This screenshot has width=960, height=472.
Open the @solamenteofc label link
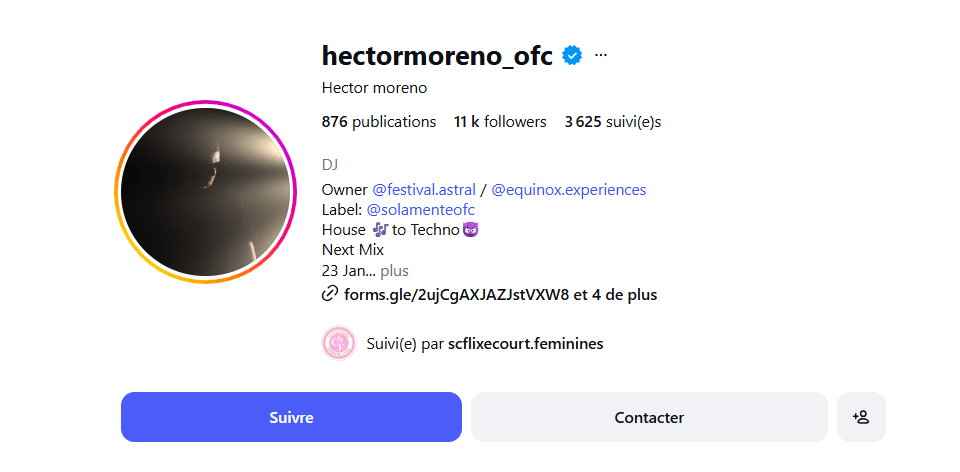tap(421, 210)
